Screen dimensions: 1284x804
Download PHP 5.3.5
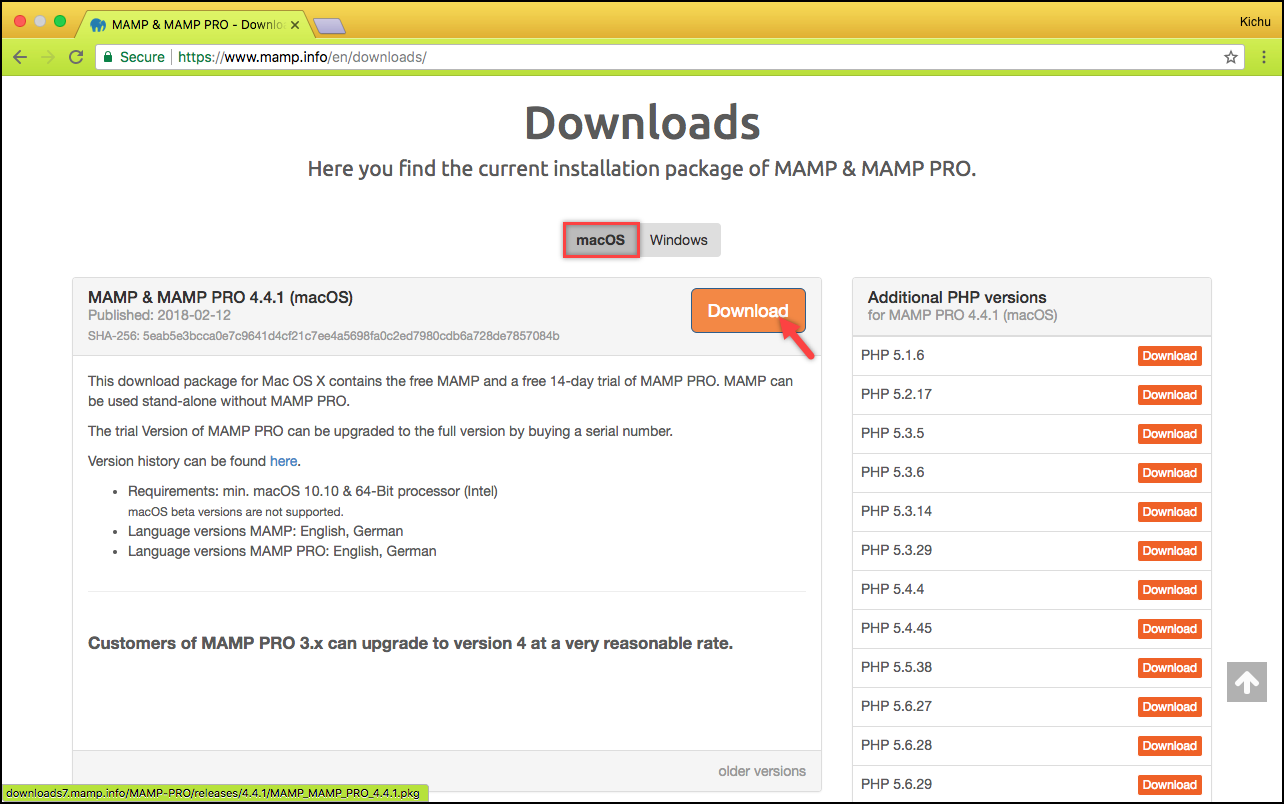coord(1169,434)
